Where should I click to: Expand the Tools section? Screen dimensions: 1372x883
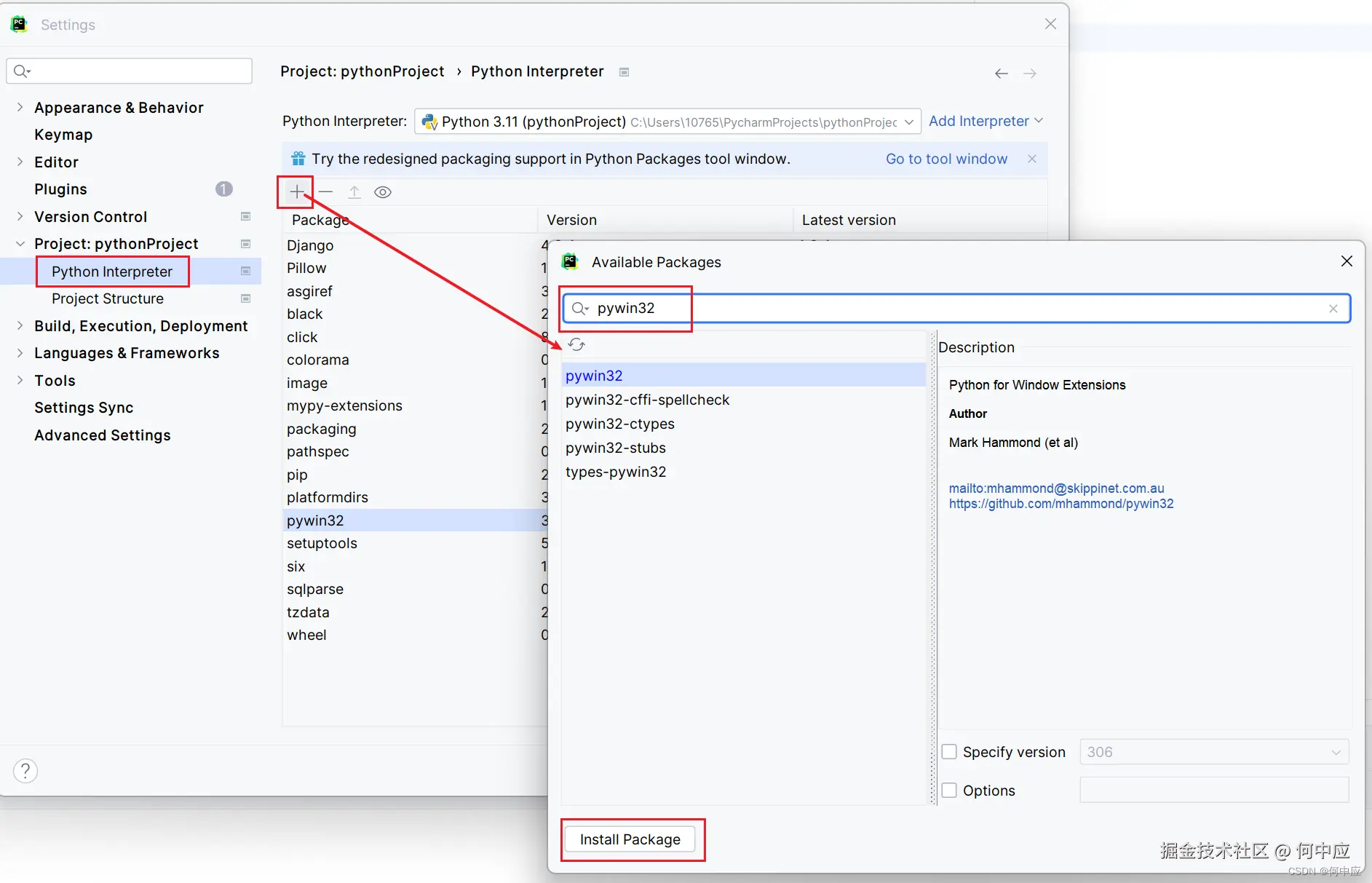point(20,380)
